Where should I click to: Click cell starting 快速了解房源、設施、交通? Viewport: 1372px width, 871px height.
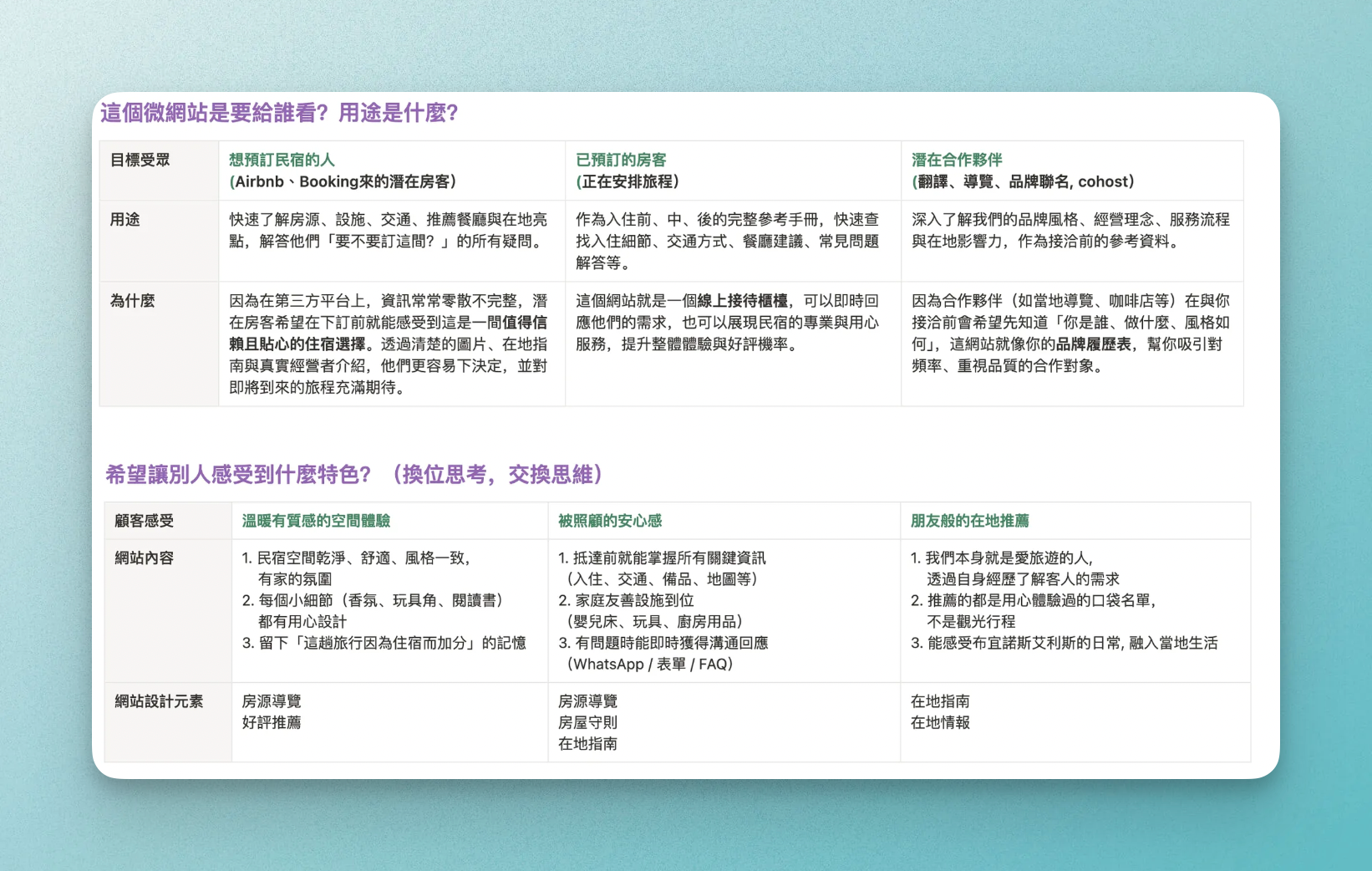[392, 241]
